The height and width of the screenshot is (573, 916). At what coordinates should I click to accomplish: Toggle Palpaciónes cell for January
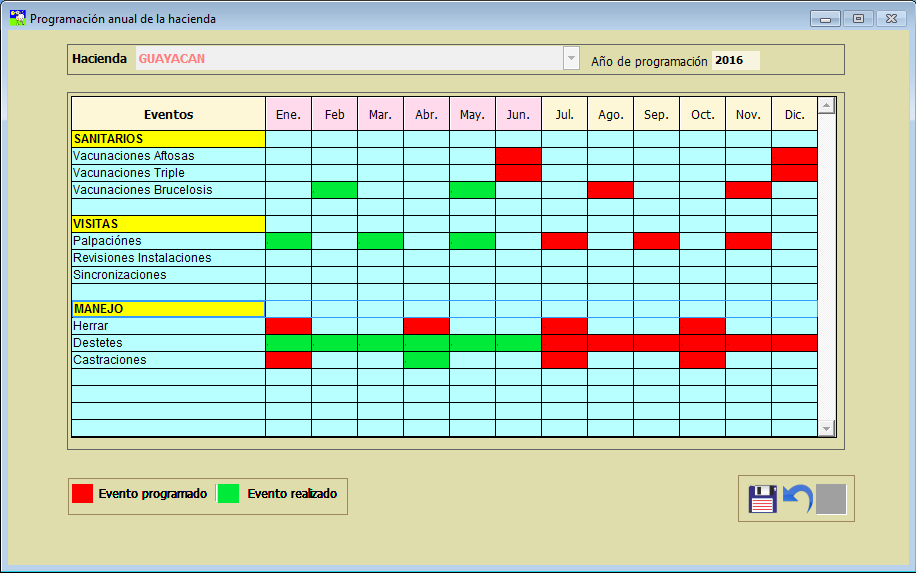[288, 241]
